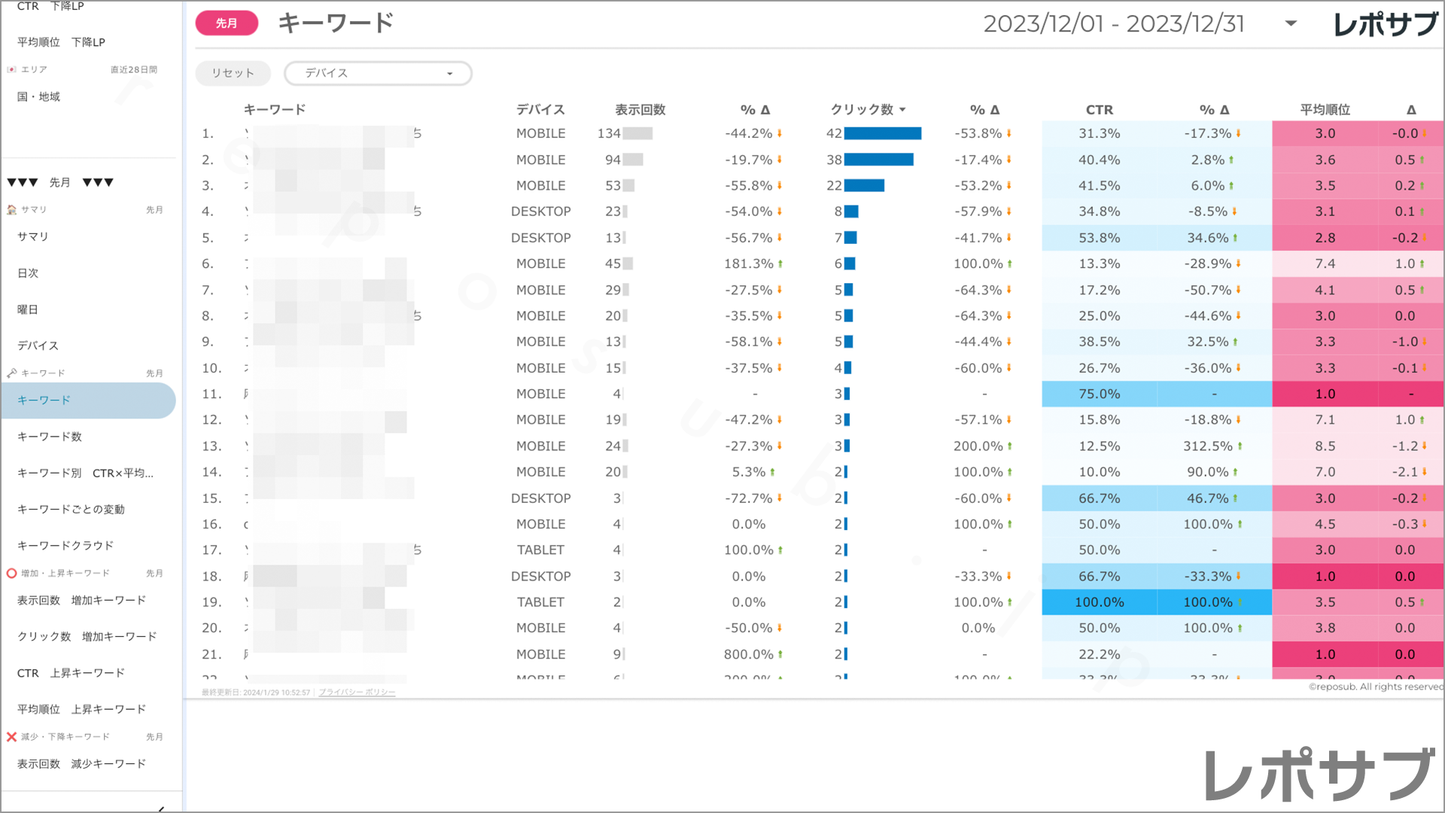Open the 2023/12/01 - 2023/12/31 date picker
1445x813 pixels.
point(1114,24)
